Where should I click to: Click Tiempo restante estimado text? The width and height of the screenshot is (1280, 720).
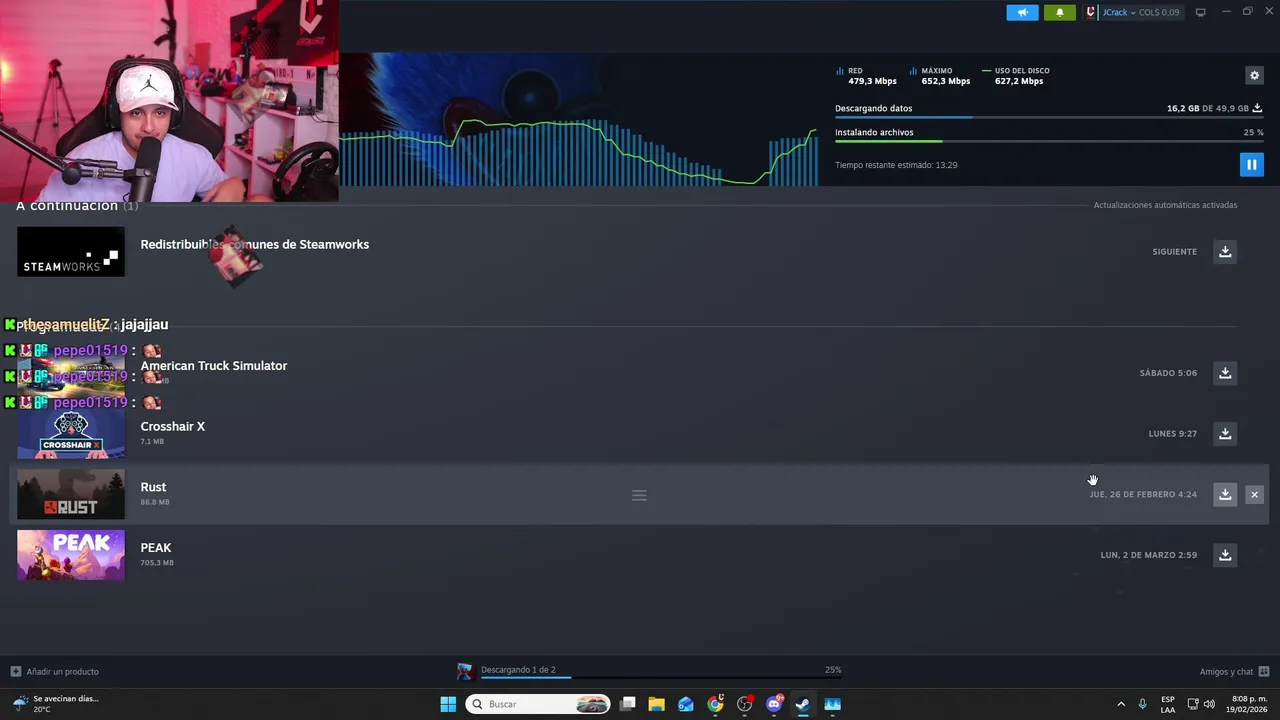pyautogui.click(x=896, y=165)
